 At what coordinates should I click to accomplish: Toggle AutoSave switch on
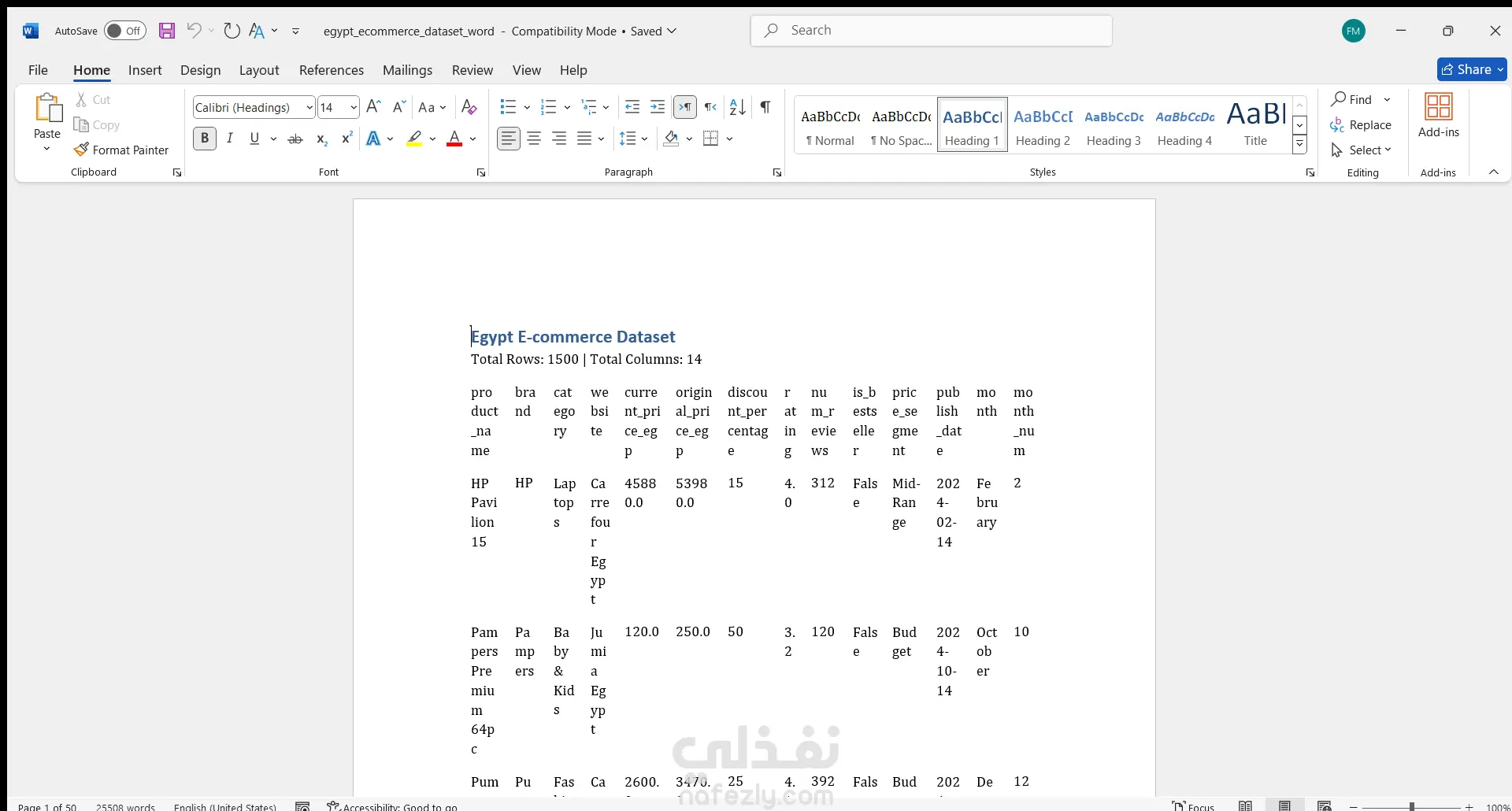124,31
